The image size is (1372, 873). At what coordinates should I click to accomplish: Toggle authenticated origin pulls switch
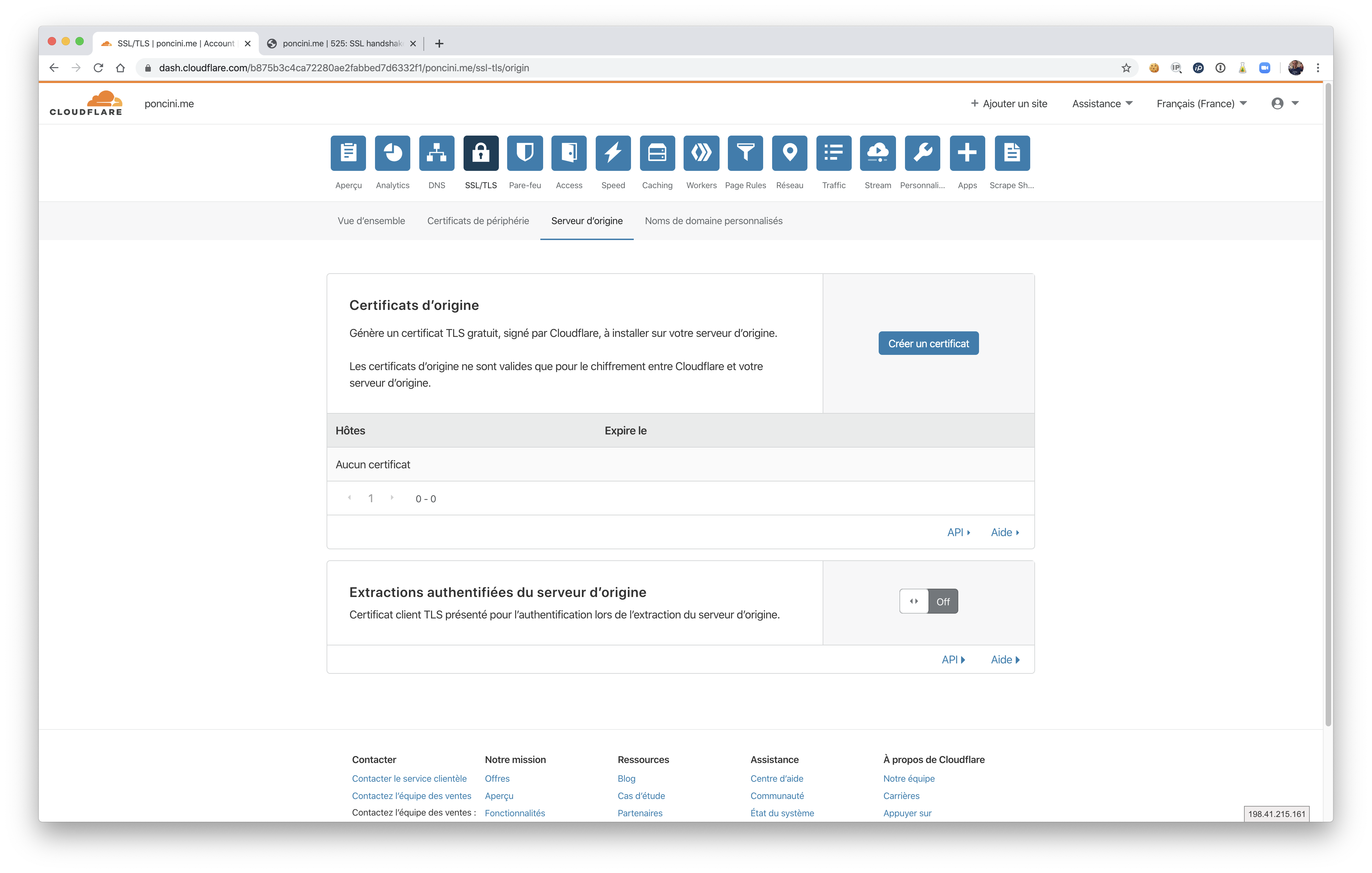928,601
